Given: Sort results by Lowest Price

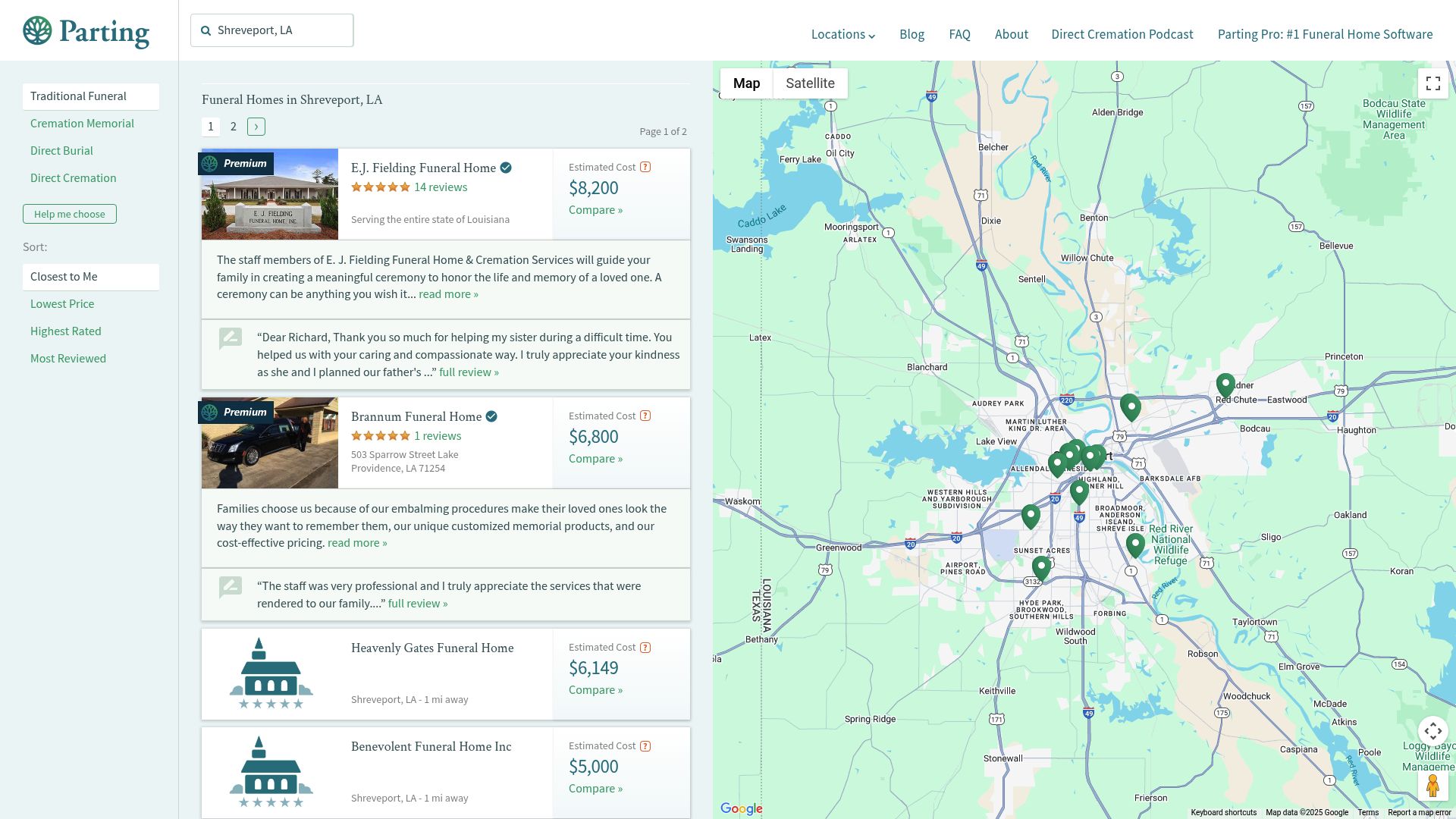Looking at the screenshot, I should coord(62,303).
